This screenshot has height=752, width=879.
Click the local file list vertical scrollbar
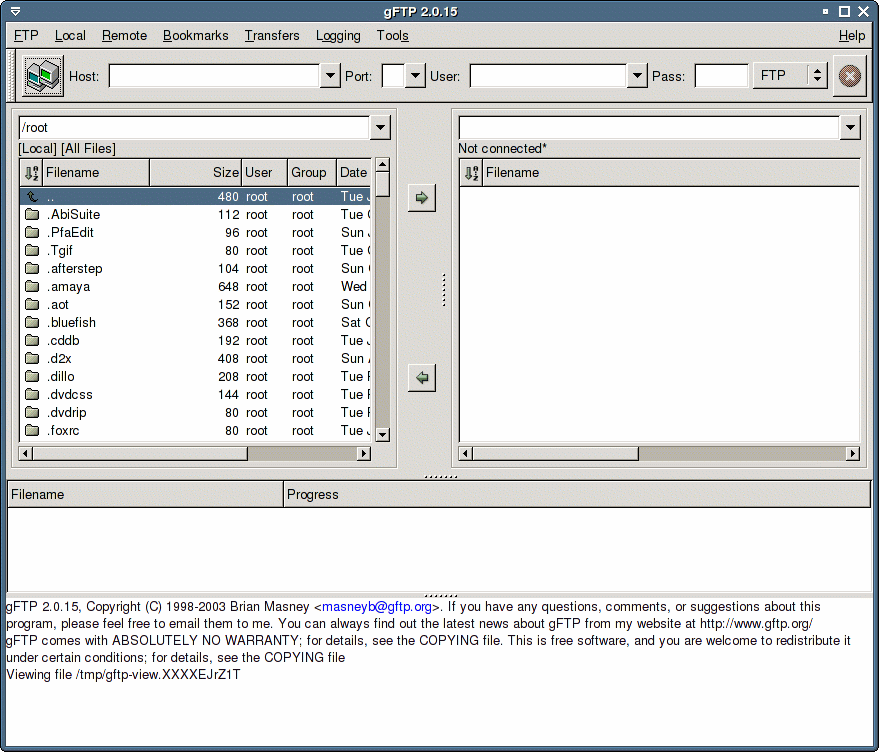point(382,300)
